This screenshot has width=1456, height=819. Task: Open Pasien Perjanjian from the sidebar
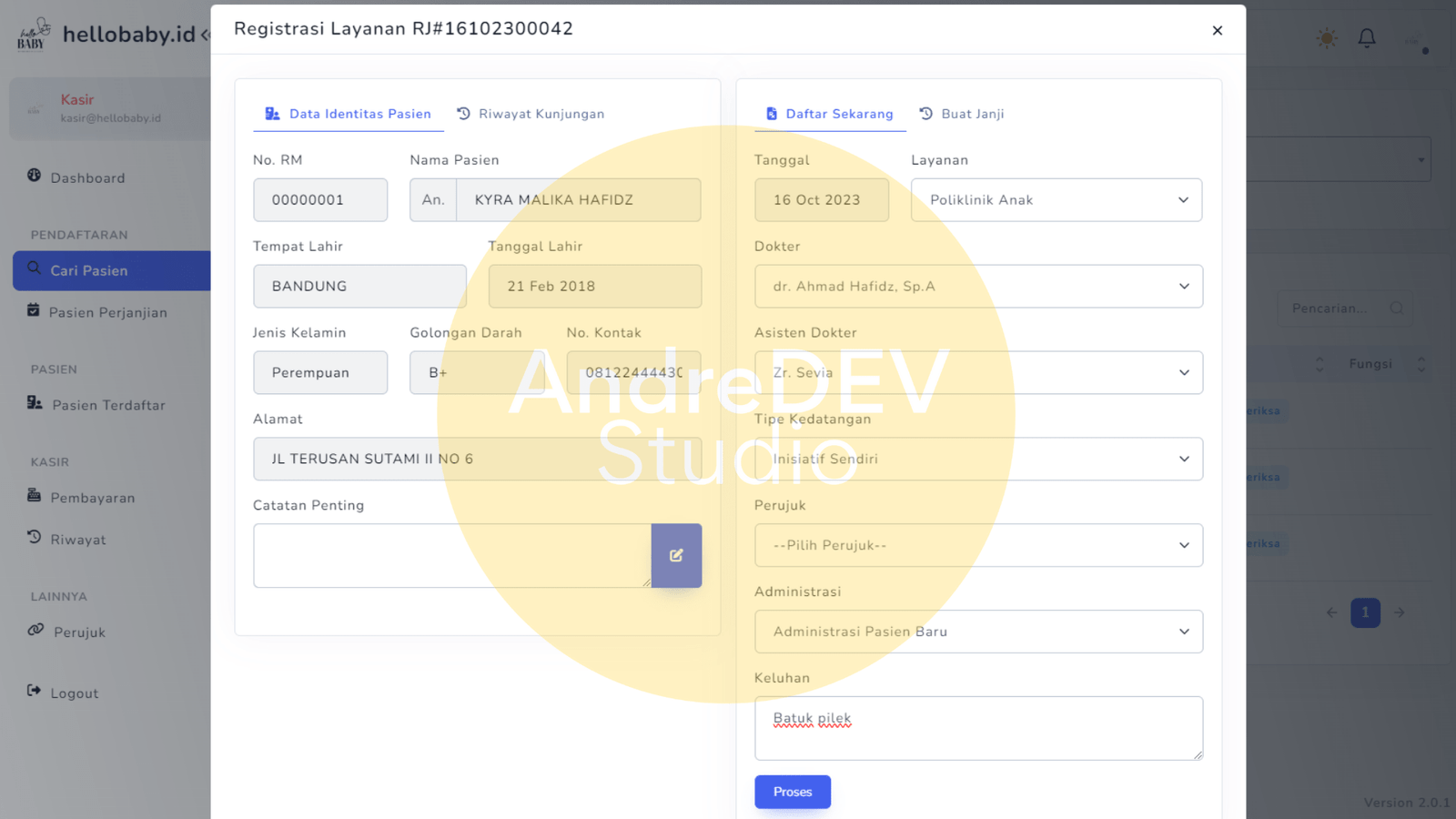[107, 312]
